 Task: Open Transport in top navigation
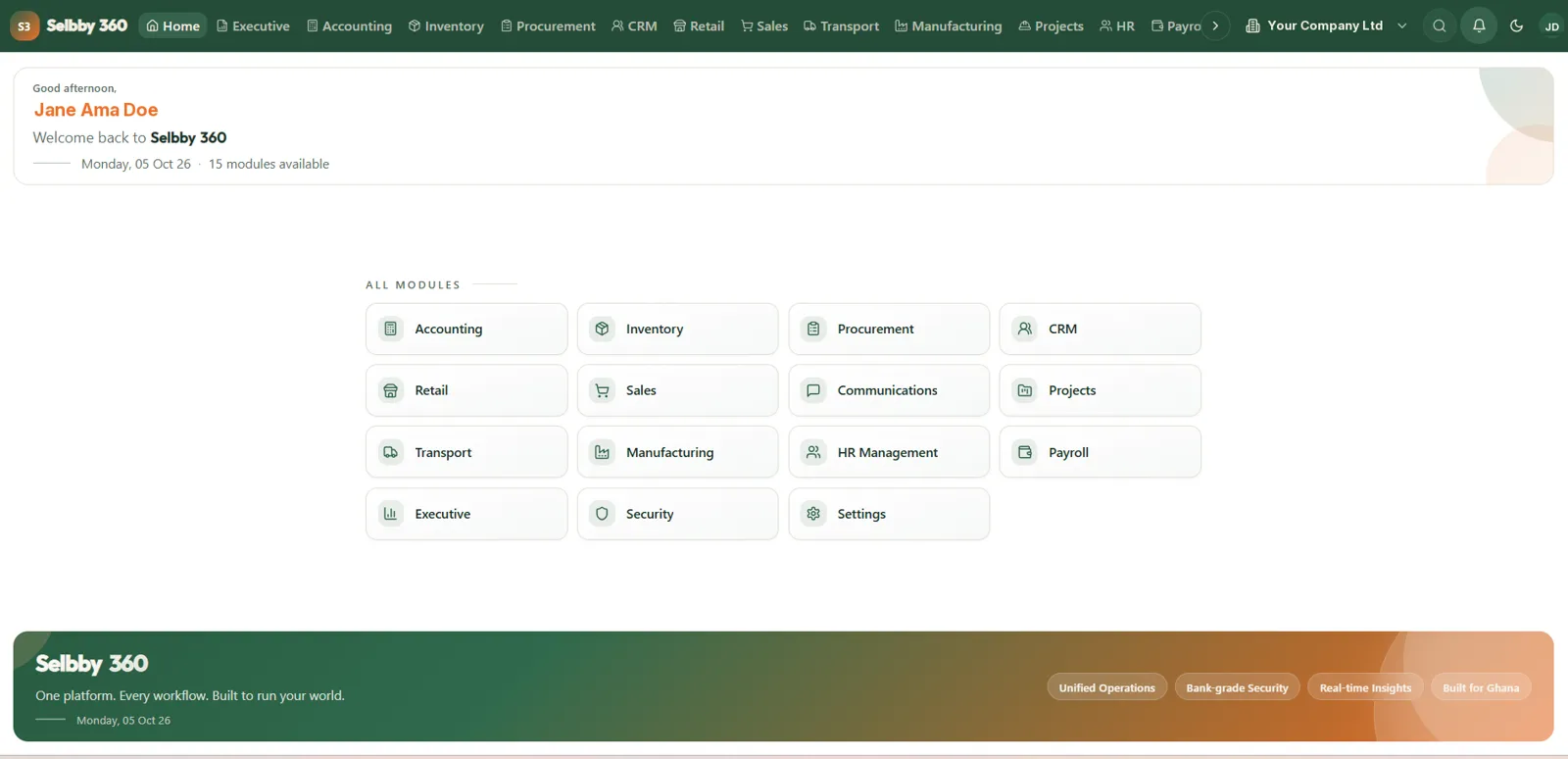(x=841, y=26)
